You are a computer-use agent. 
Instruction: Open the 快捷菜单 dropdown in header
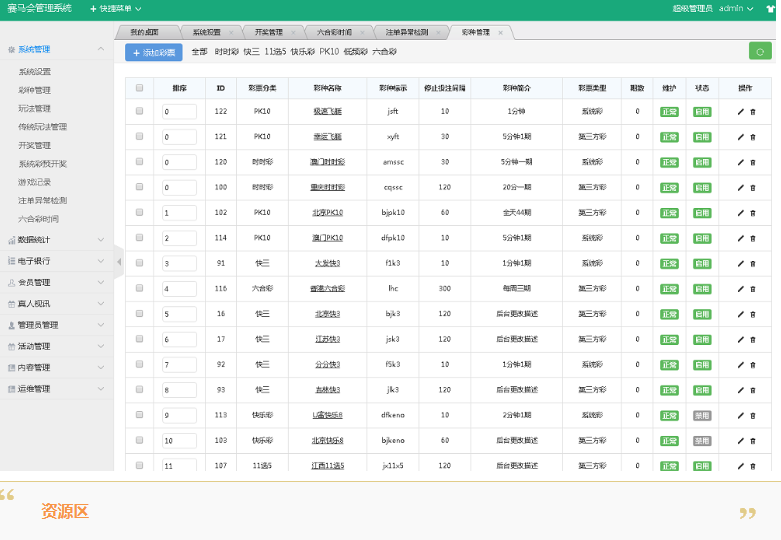pos(116,9)
